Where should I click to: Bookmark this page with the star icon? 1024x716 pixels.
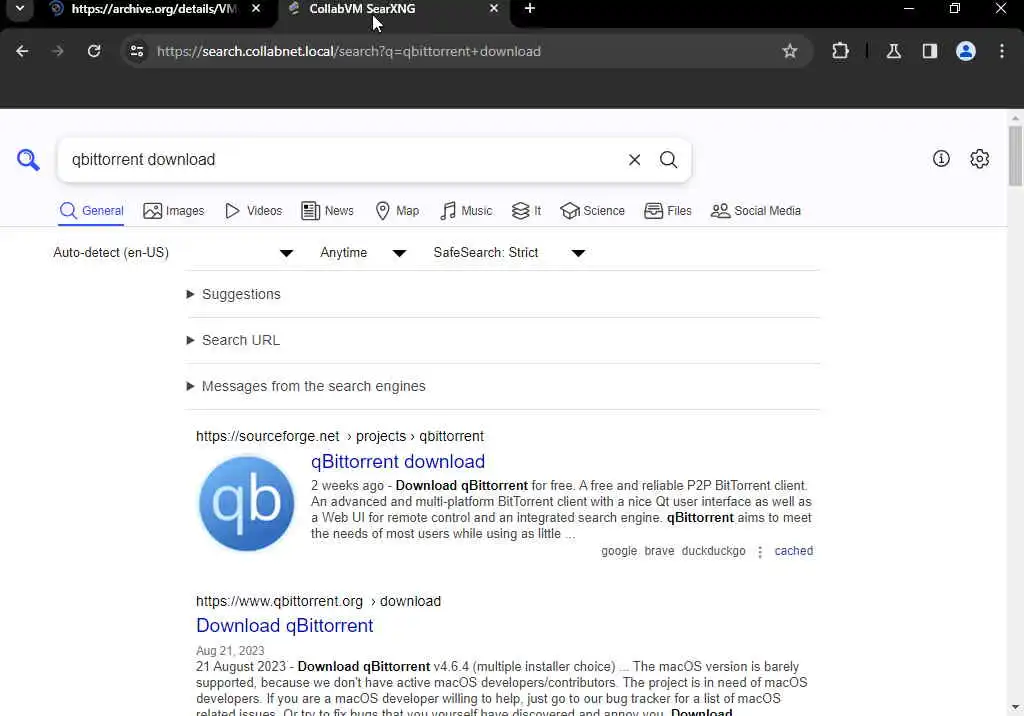(x=790, y=51)
